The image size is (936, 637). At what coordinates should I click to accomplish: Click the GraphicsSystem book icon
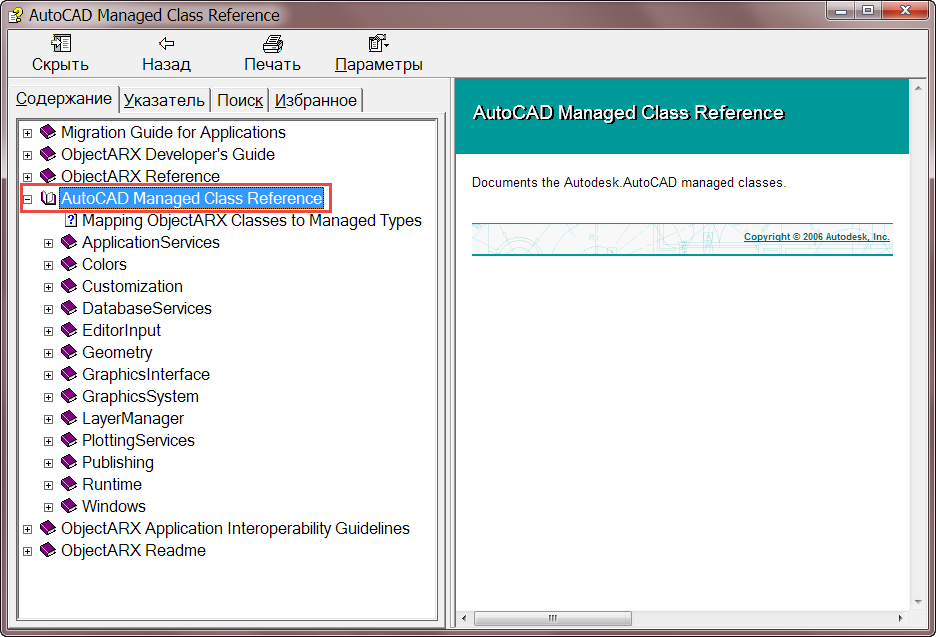click(x=69, y=396)
